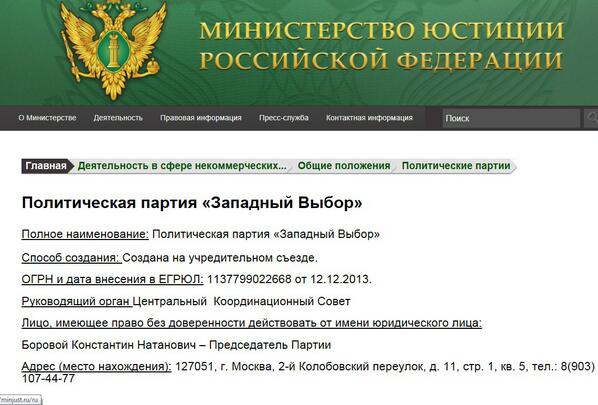This screenshot has height=405, width=598.
Task: Open the Контактная информация menu
Action: 369,118
